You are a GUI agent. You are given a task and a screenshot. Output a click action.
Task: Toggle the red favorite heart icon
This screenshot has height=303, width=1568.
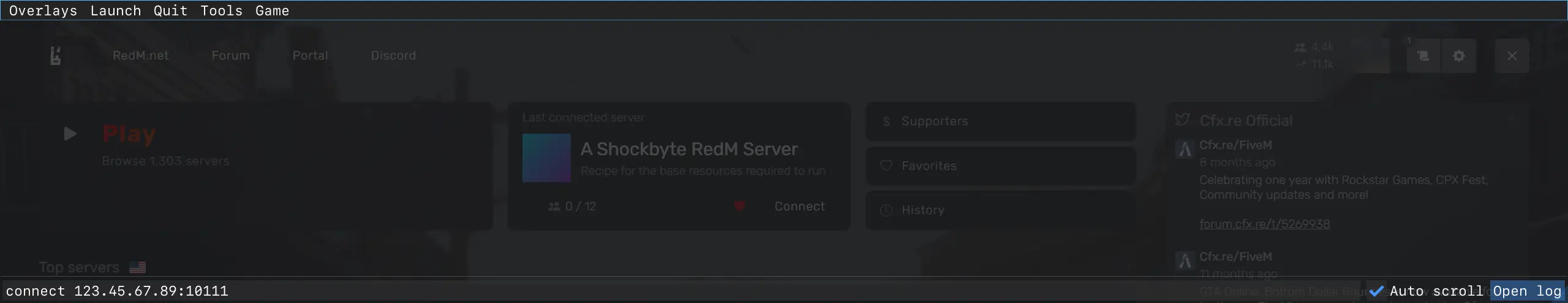tap(739, 206)
